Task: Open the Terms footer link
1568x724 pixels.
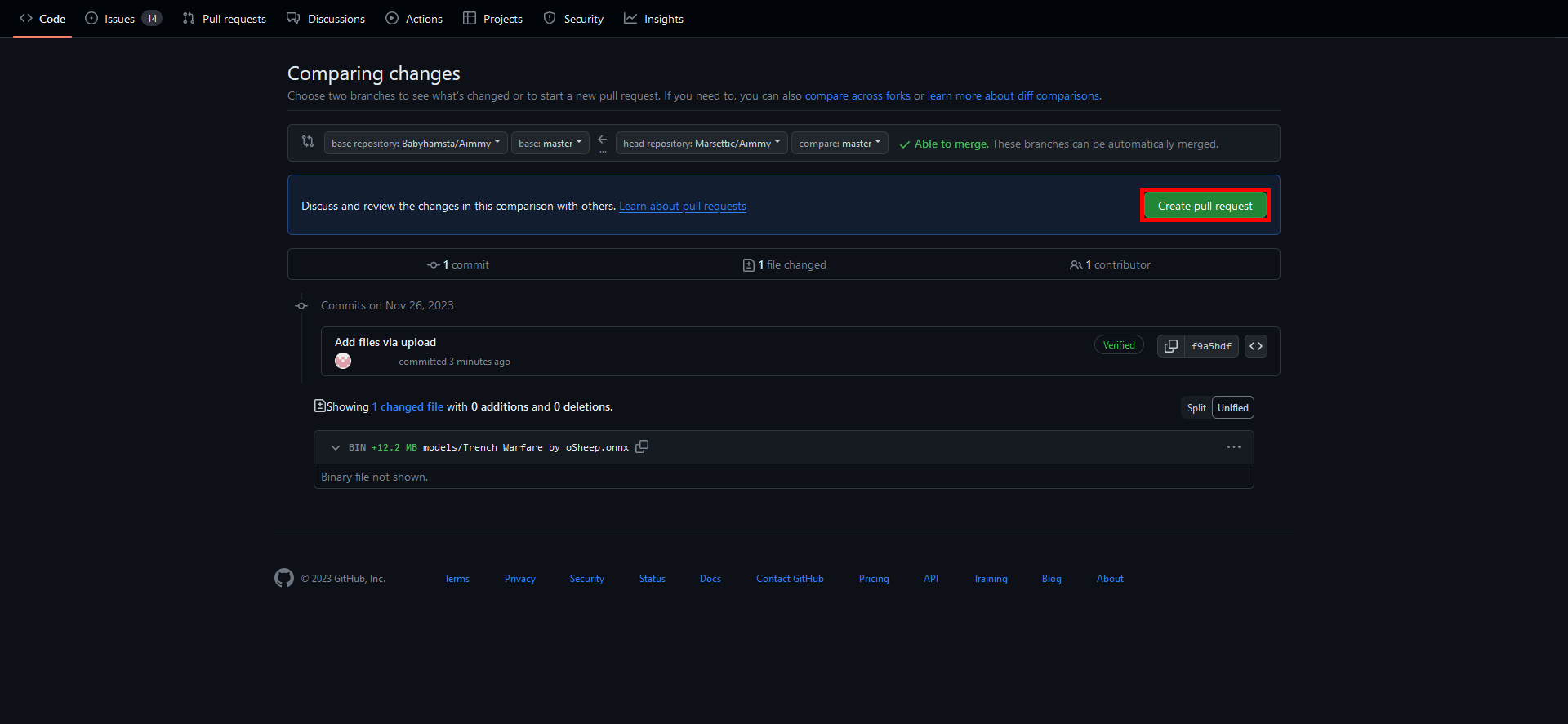Action: pyautogui.click(x=457, y=579)
